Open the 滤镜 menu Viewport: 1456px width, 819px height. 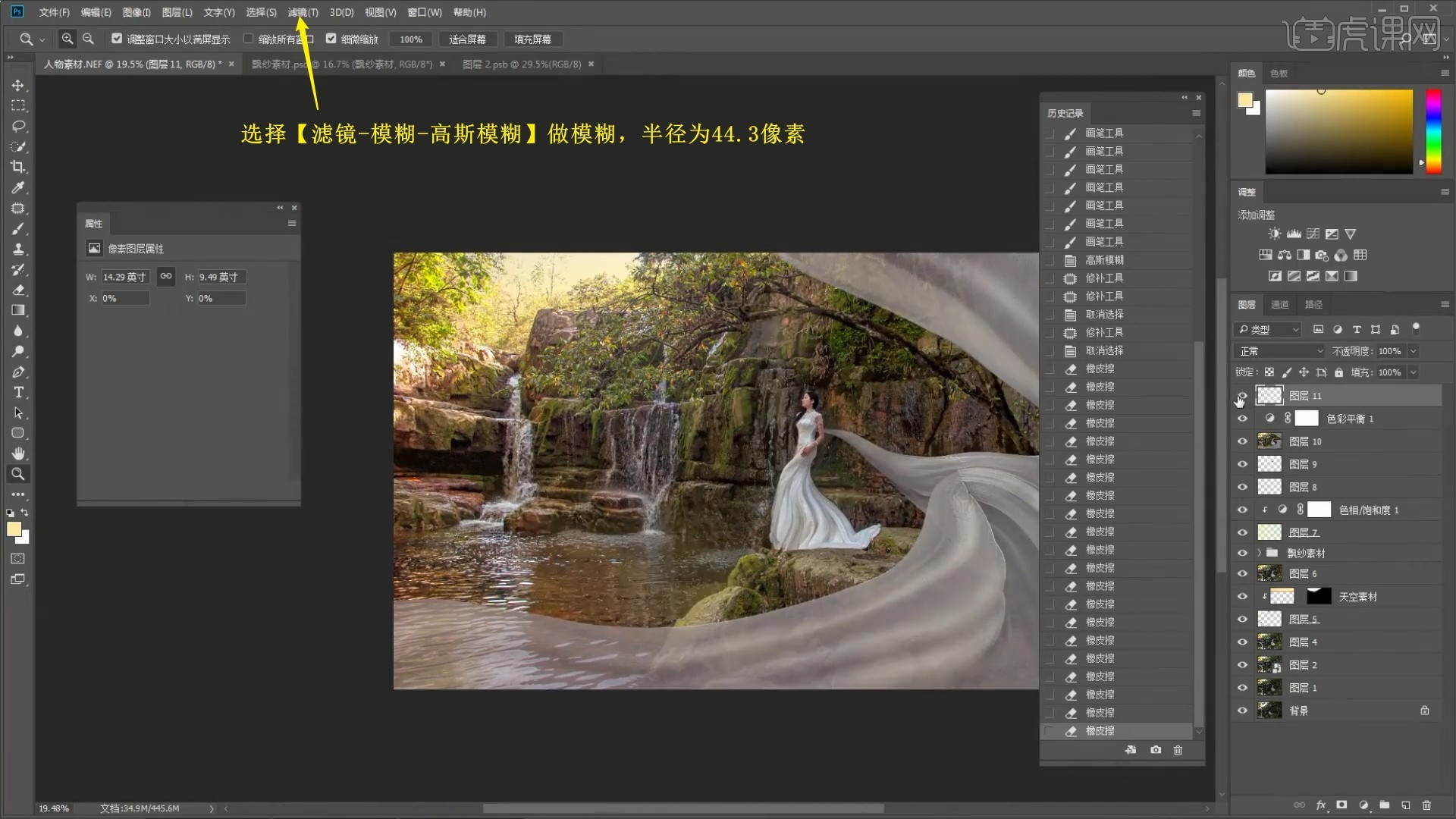(302, 12)
